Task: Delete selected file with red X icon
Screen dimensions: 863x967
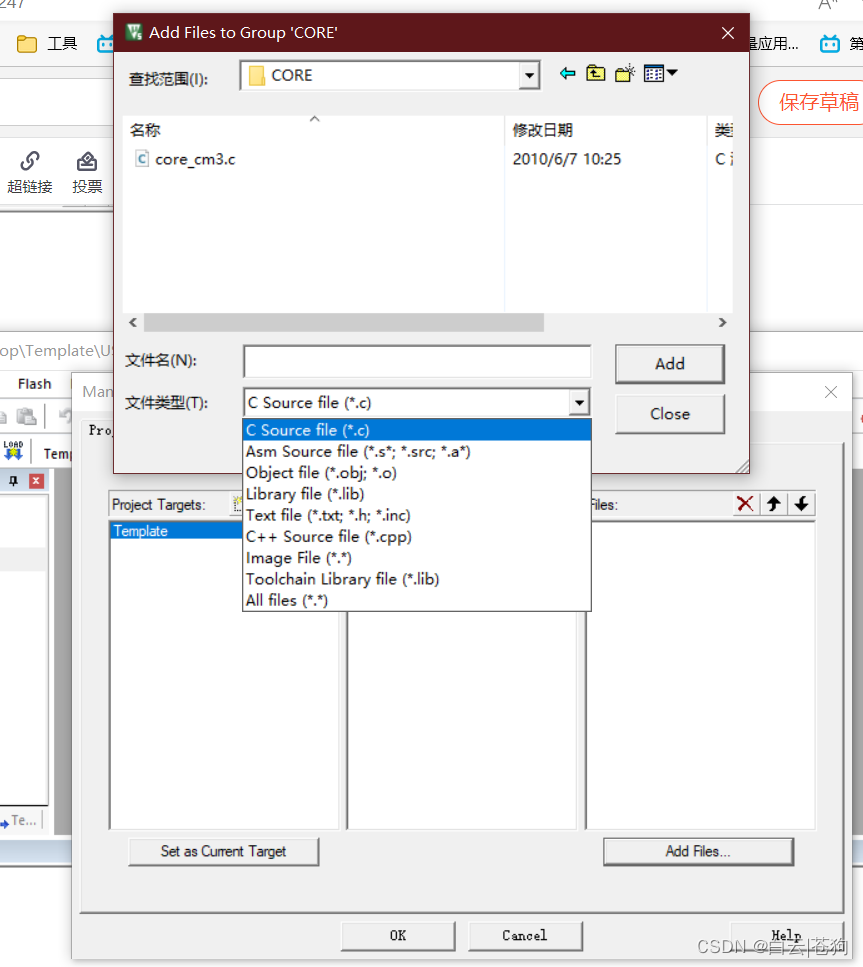Action: pos(745,504)
